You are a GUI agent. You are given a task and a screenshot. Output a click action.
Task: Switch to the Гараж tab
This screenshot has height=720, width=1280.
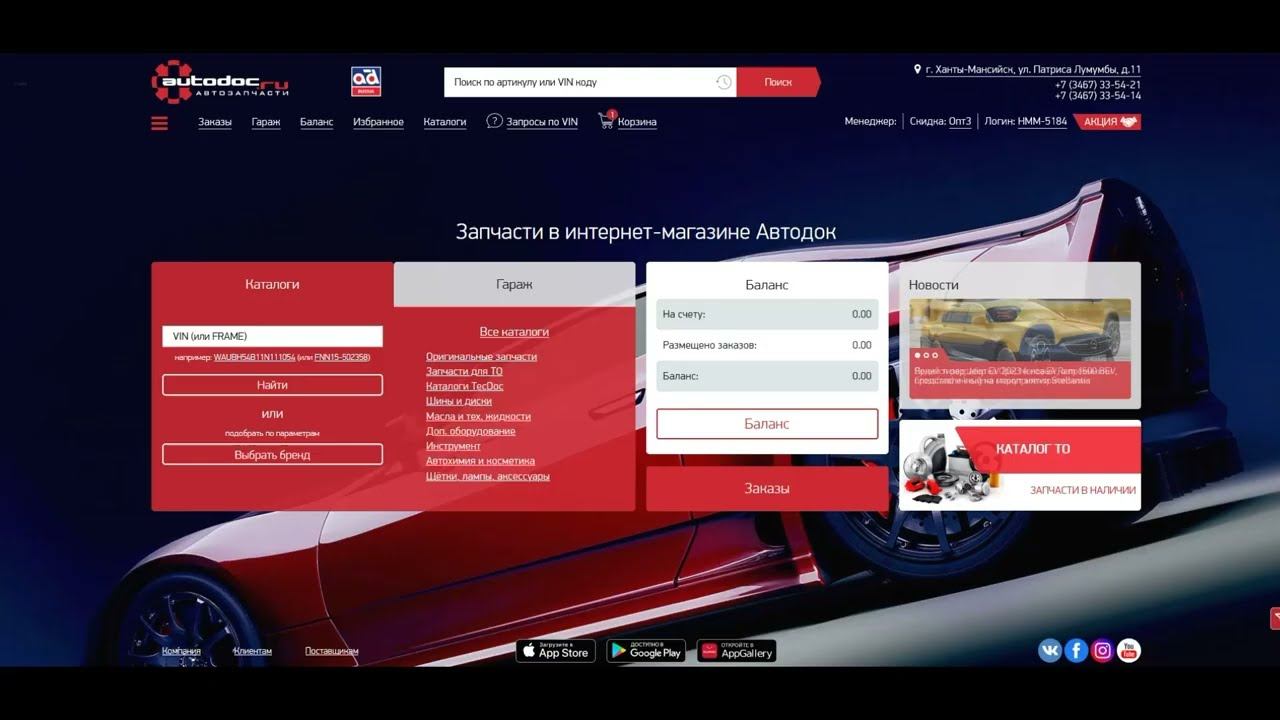click(514, 284)
